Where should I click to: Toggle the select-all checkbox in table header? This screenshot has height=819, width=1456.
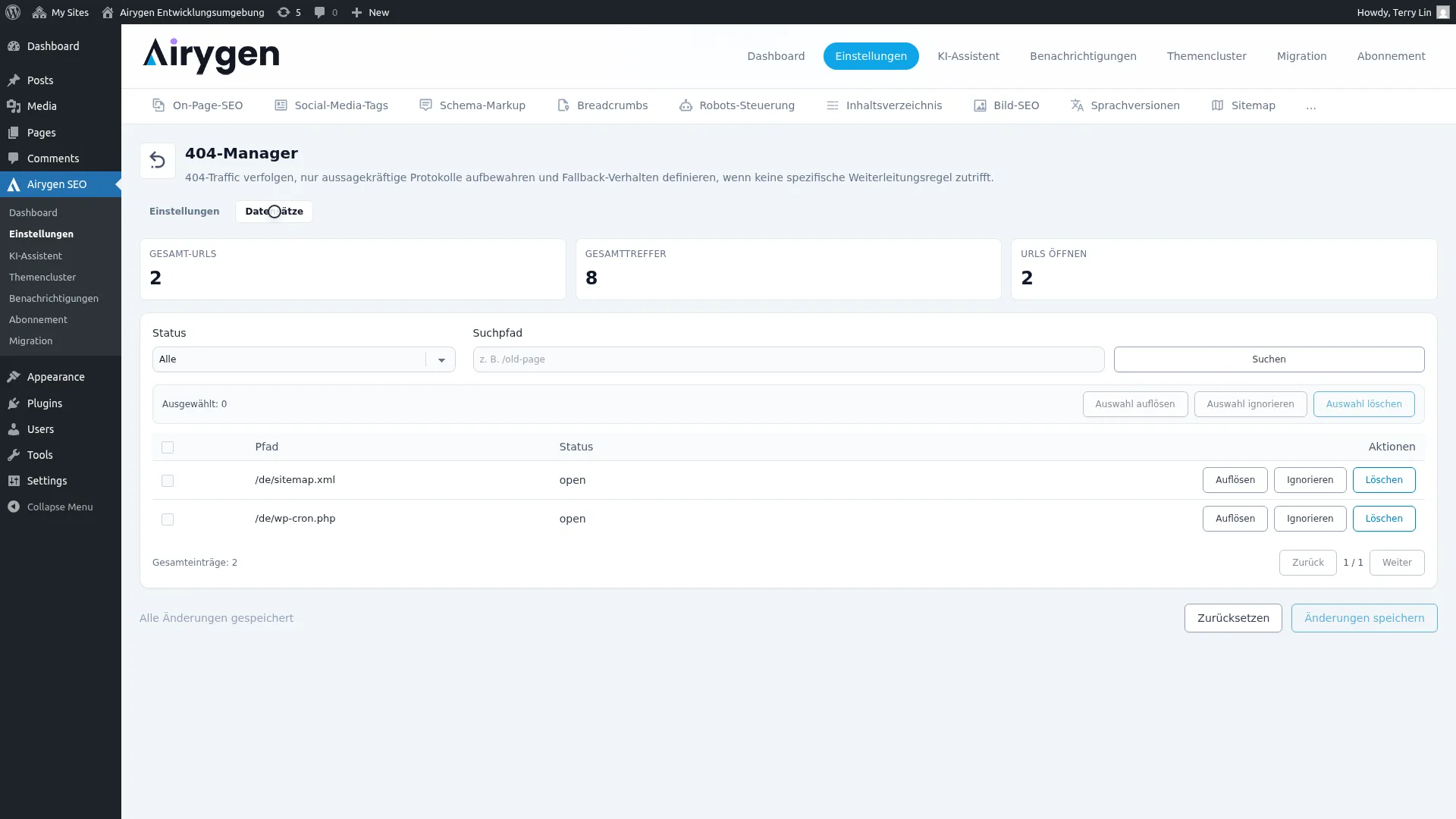coord(168,447)
